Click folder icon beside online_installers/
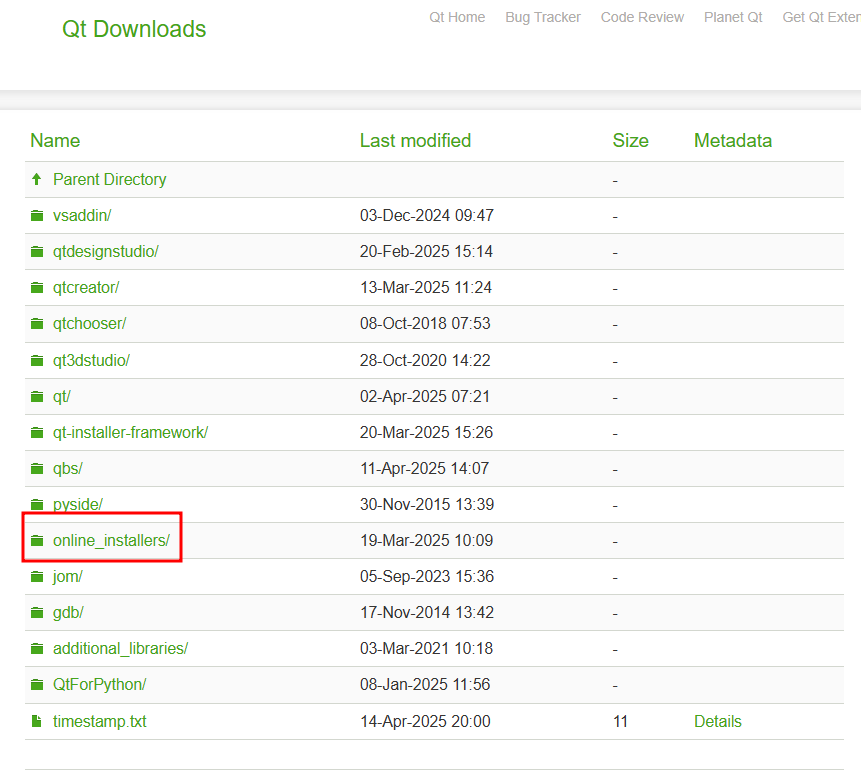Screen dimensions: 861x779 (37, 541)
